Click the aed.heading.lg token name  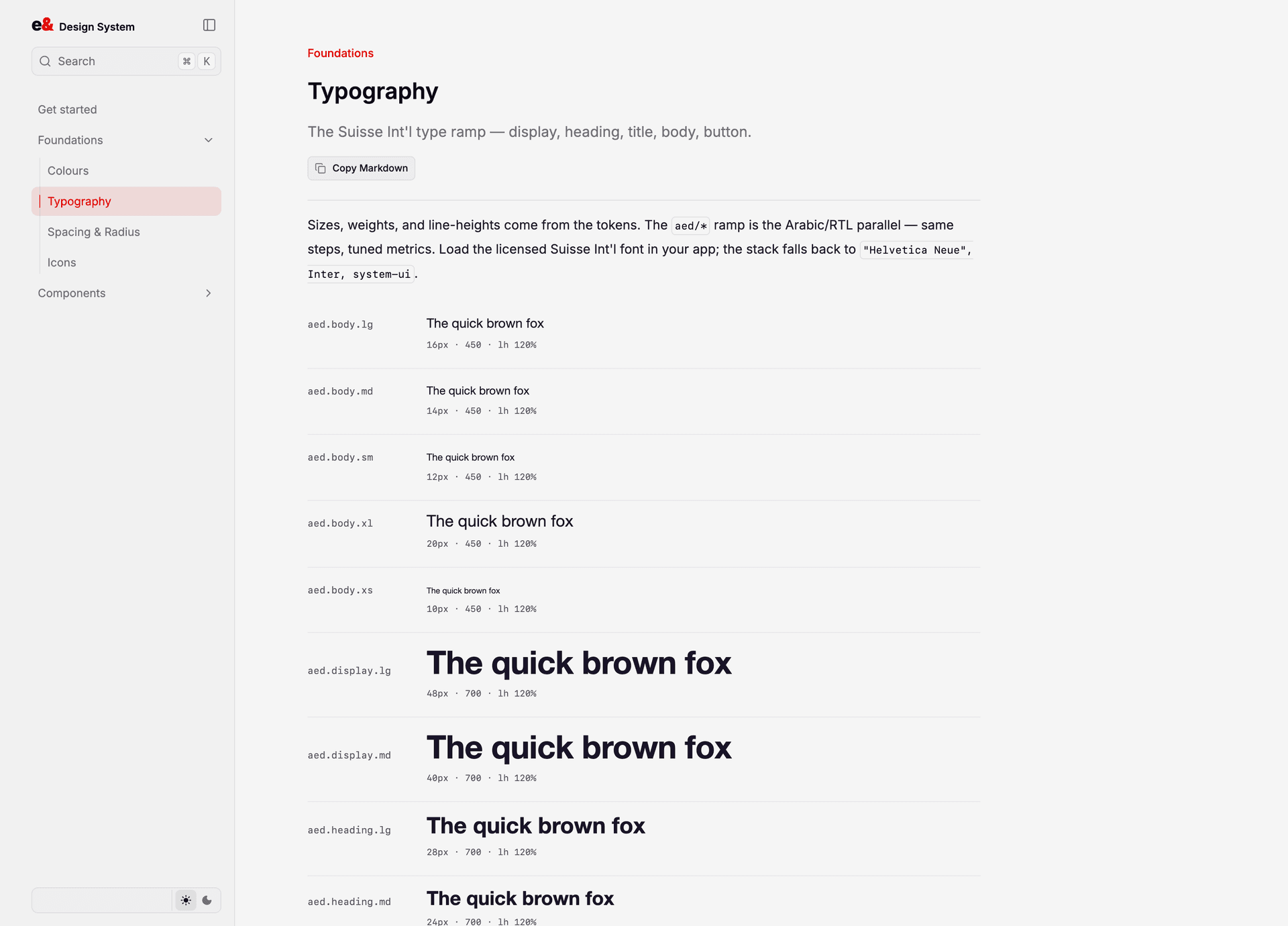[350, 830]
